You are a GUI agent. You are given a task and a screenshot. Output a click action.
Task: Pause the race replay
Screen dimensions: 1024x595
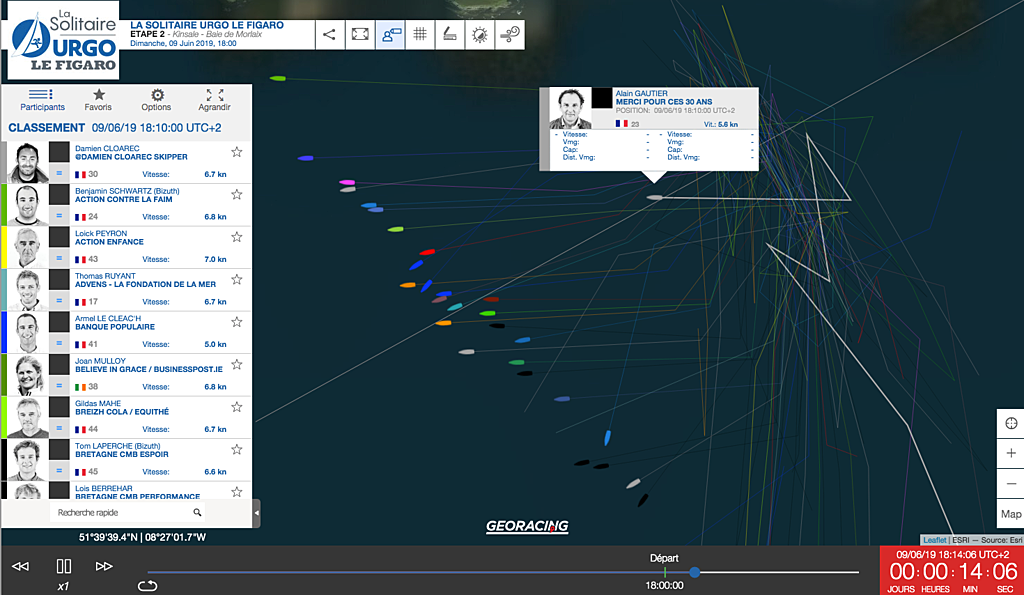tap(63, 566)
